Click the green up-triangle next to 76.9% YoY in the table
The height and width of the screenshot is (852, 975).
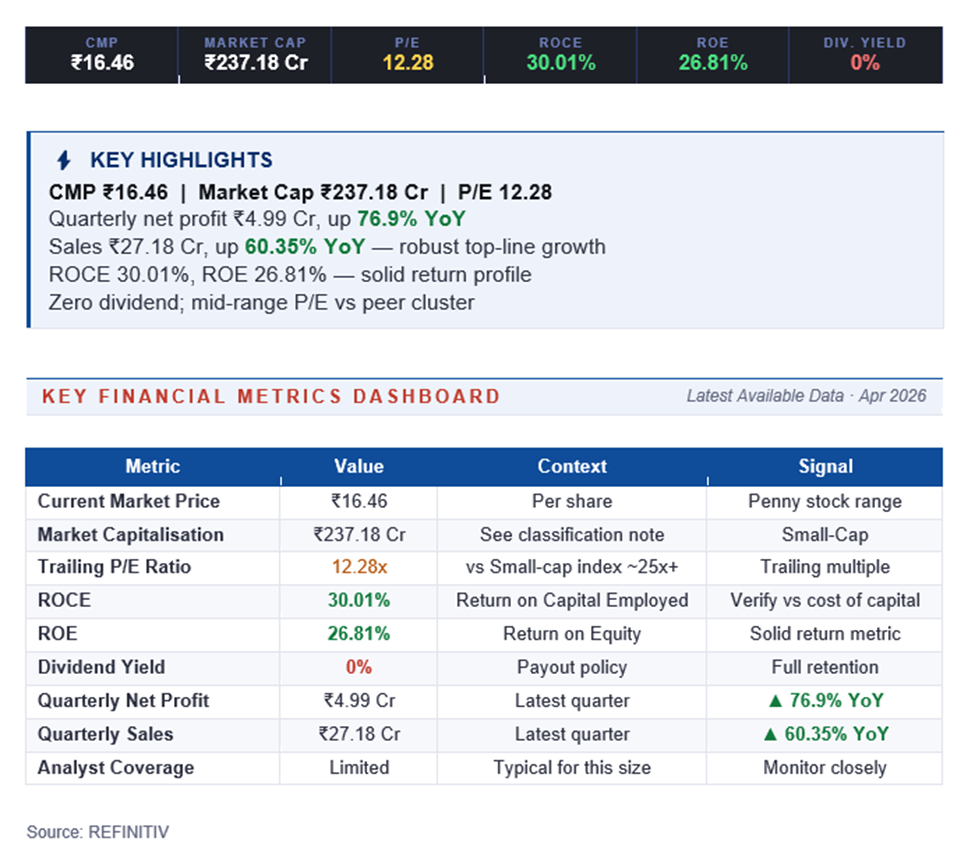click(769, 701)
